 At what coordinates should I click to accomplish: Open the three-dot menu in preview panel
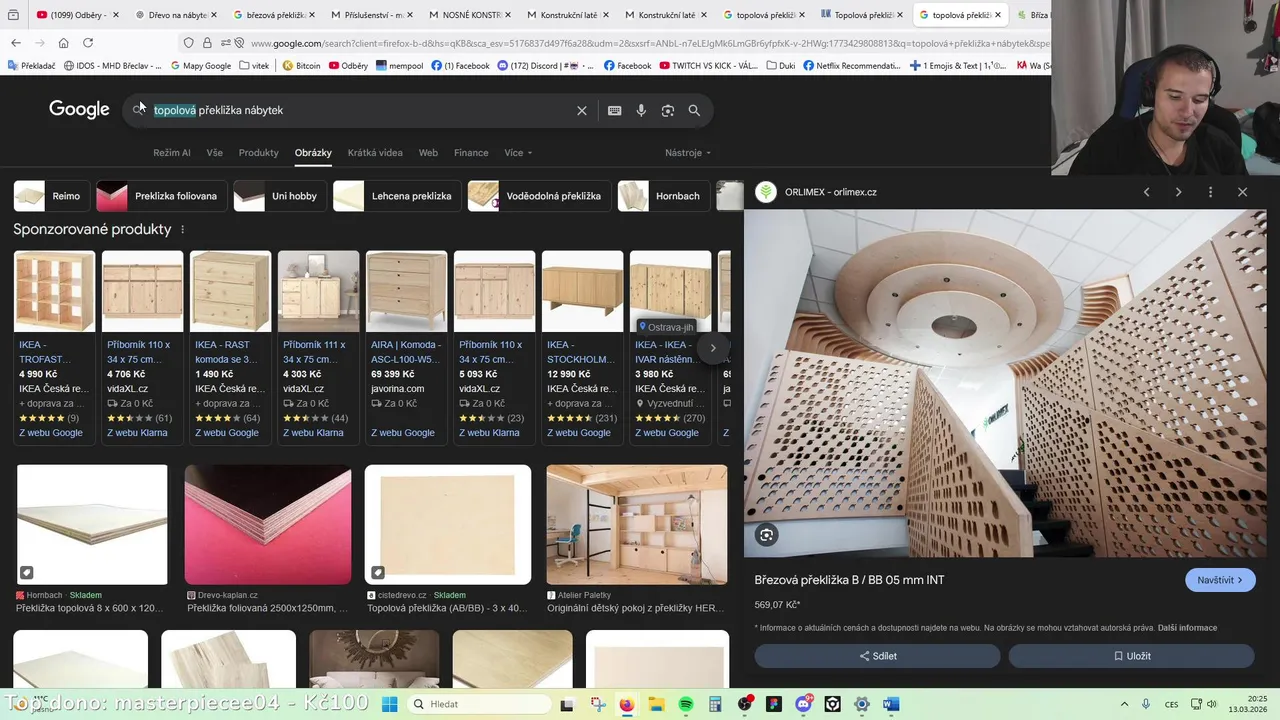point(1210,192)
